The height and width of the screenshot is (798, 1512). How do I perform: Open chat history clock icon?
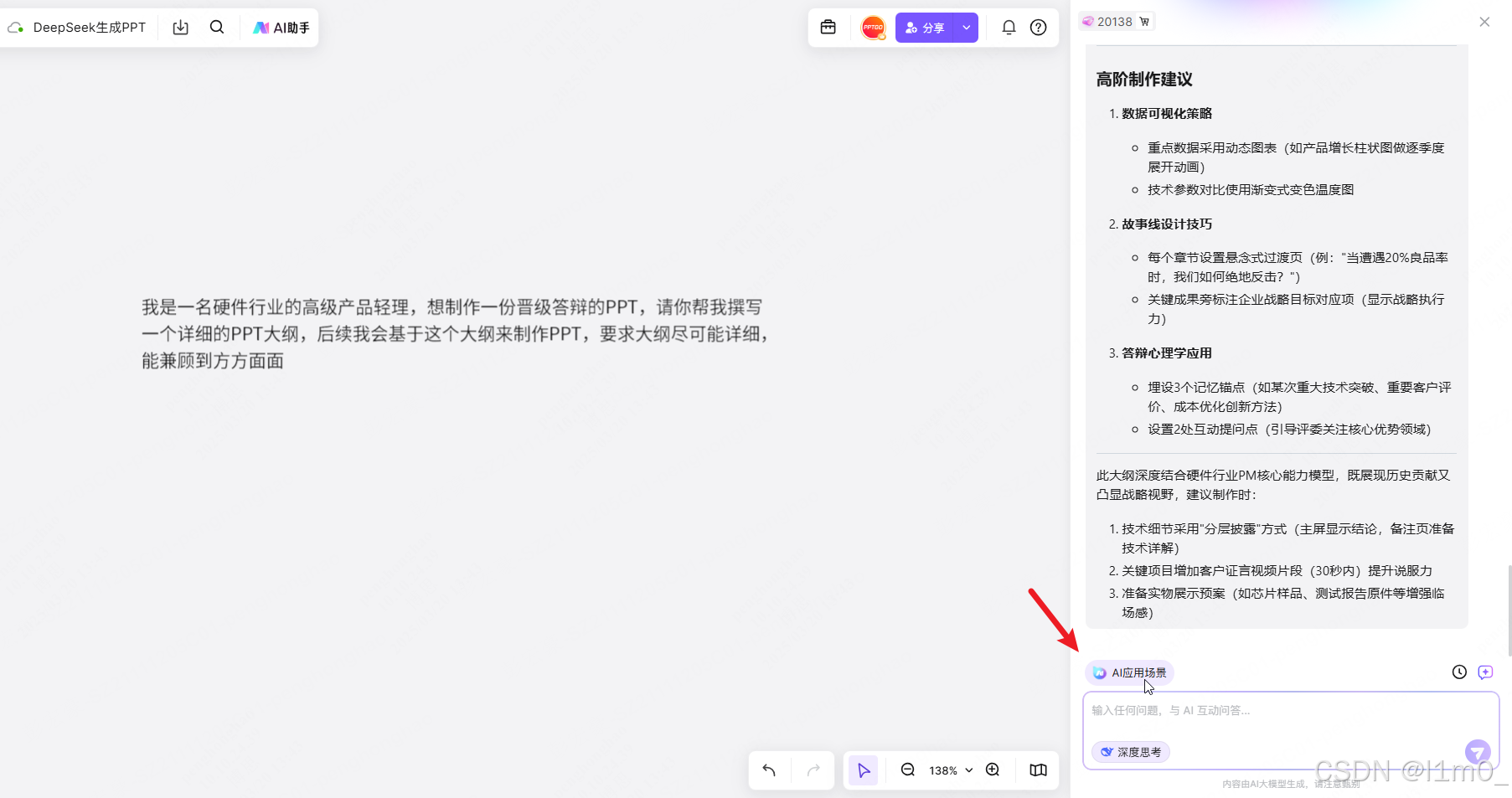[1459, 672]
